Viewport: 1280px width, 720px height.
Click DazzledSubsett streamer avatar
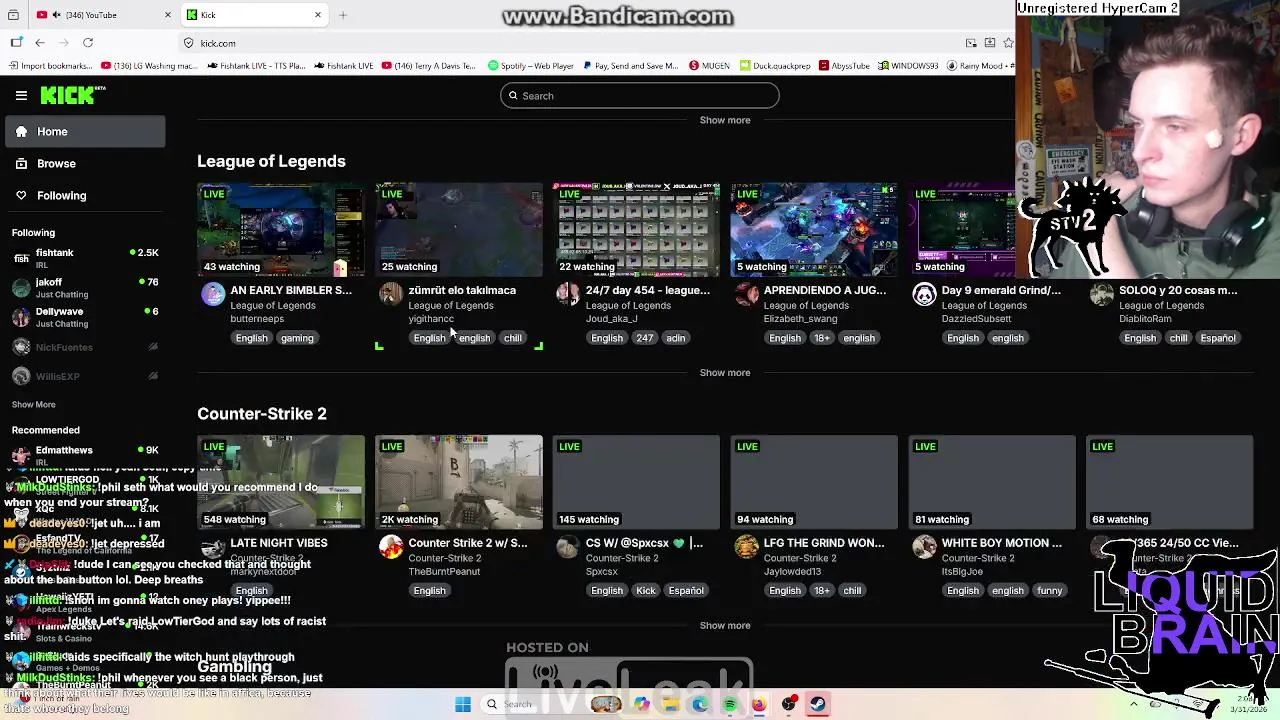point(924,294)
